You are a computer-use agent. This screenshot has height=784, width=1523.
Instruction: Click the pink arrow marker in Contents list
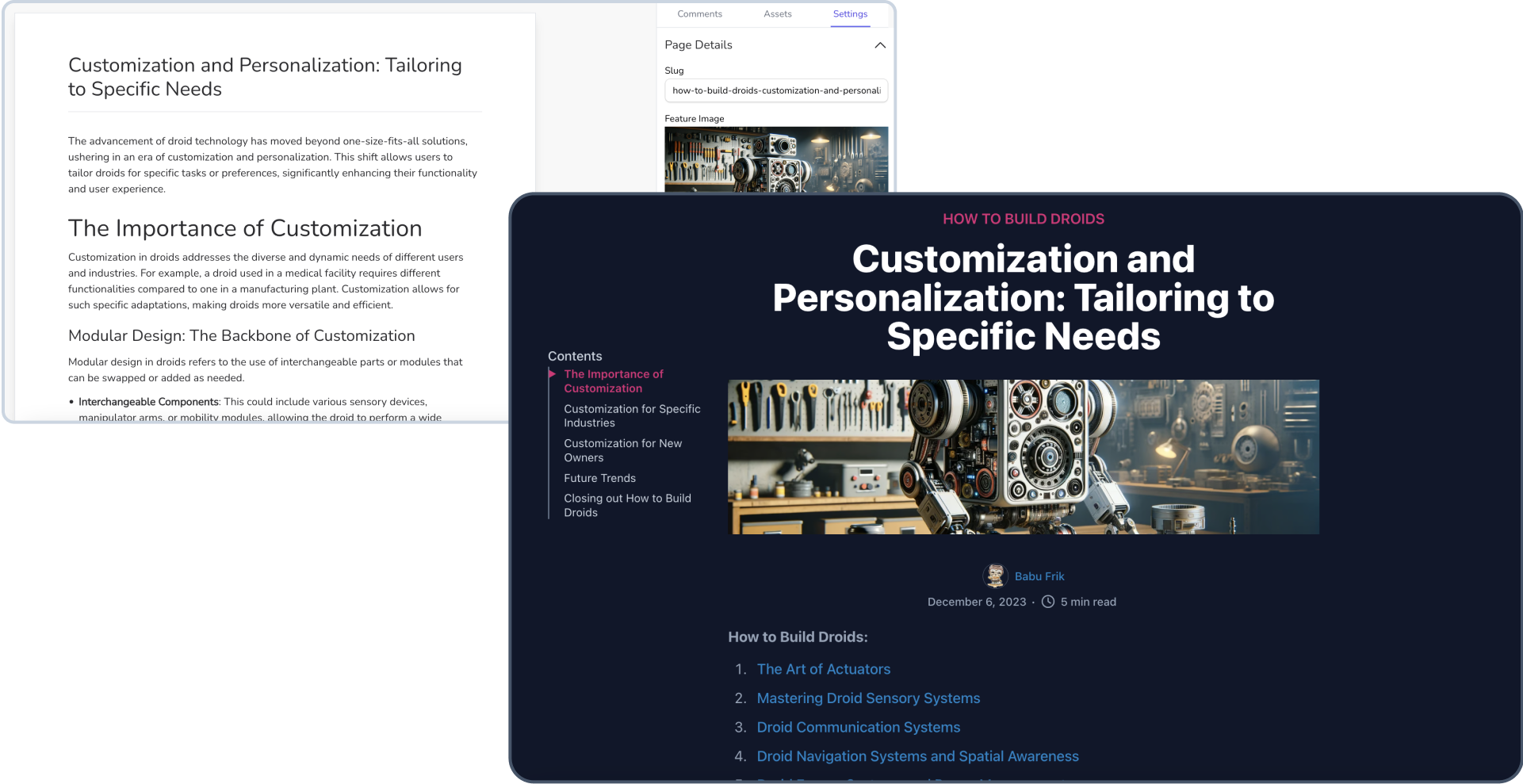(553, 373)
